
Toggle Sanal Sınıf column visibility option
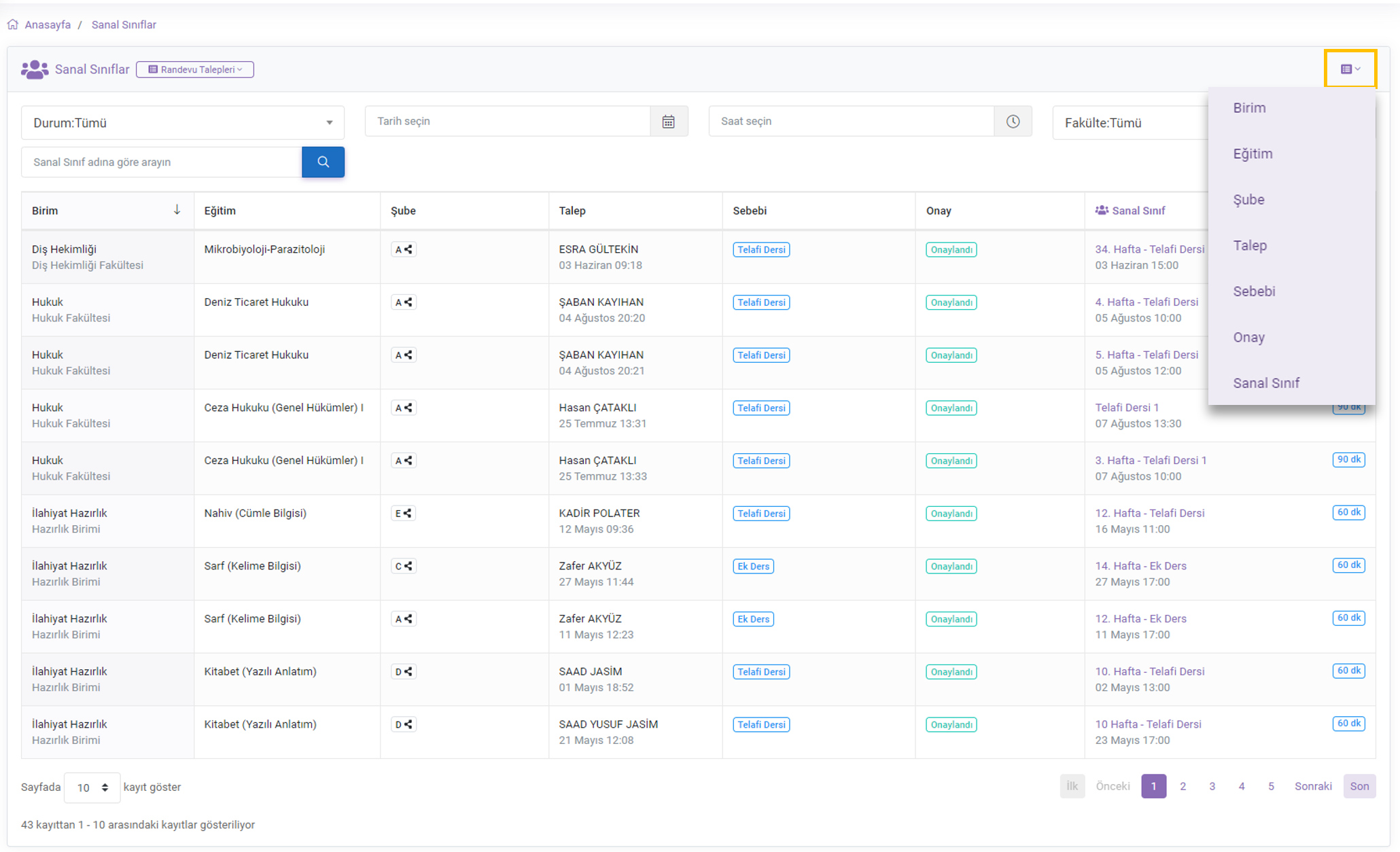[1265, 383]
